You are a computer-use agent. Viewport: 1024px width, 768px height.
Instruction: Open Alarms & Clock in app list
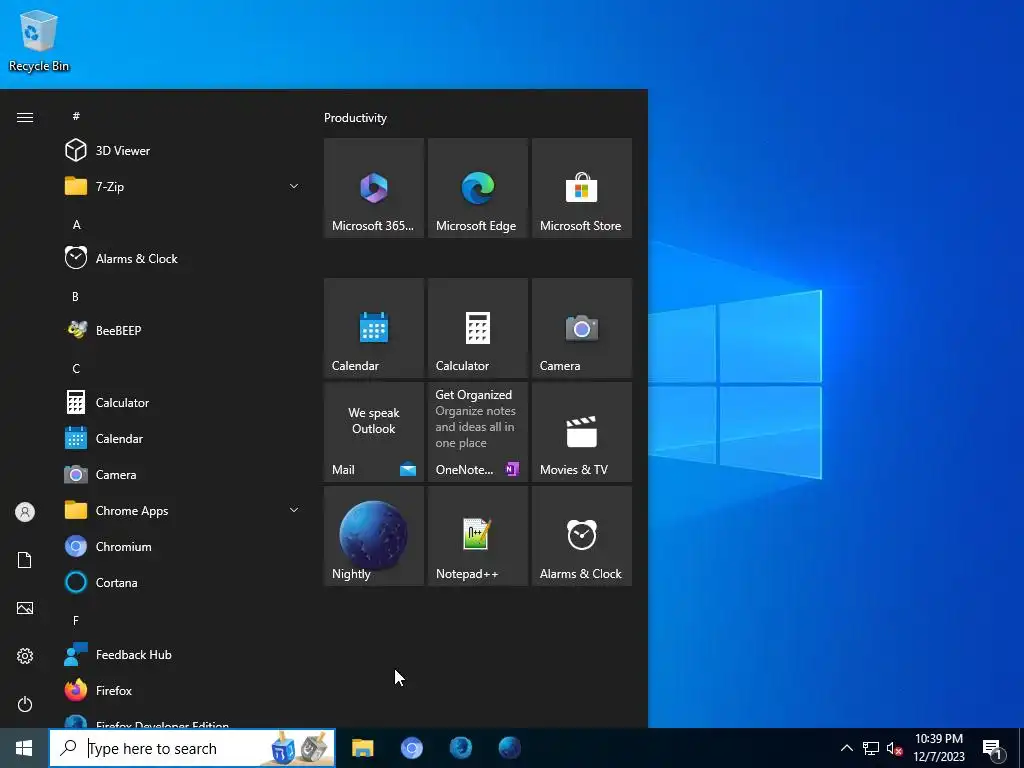[x=183, y=259]
